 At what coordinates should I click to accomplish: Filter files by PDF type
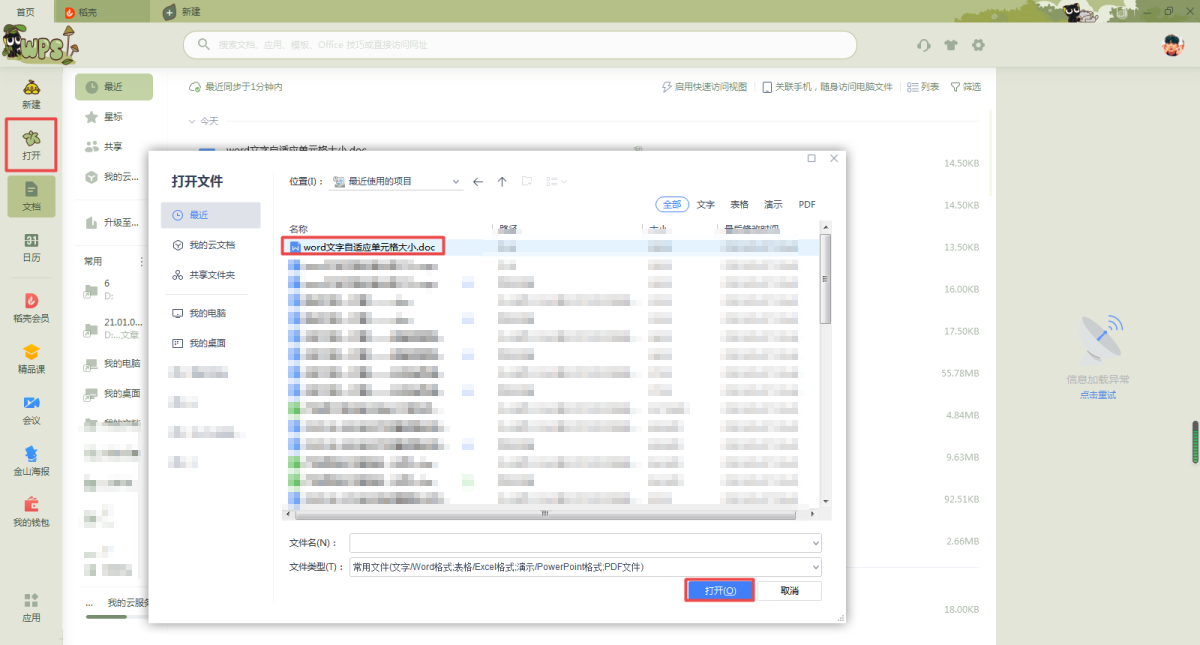point(807,204)
